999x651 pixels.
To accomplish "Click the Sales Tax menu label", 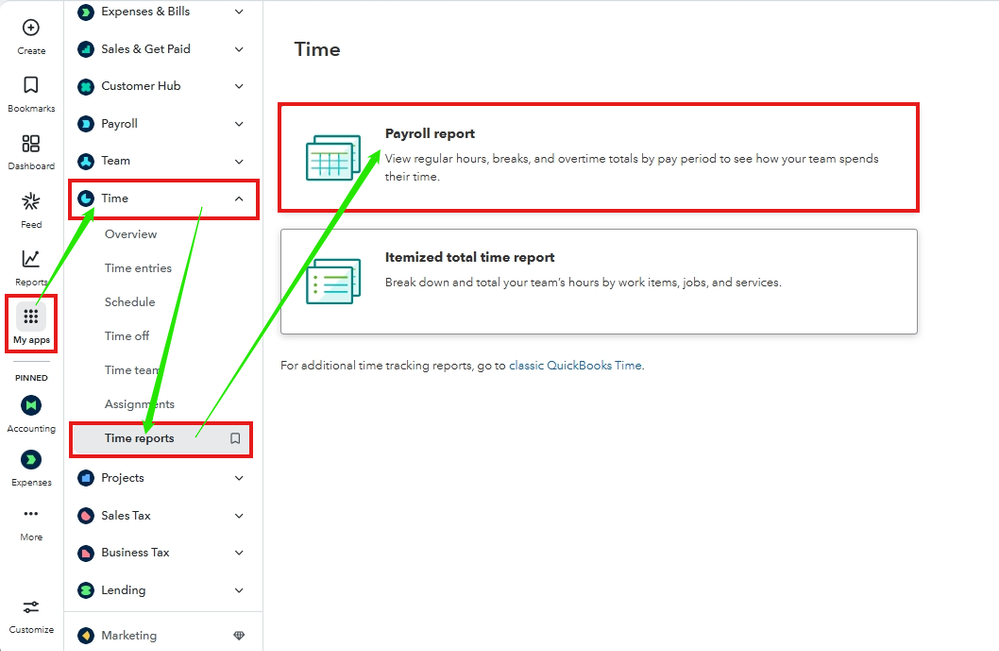I will (126, 515).
